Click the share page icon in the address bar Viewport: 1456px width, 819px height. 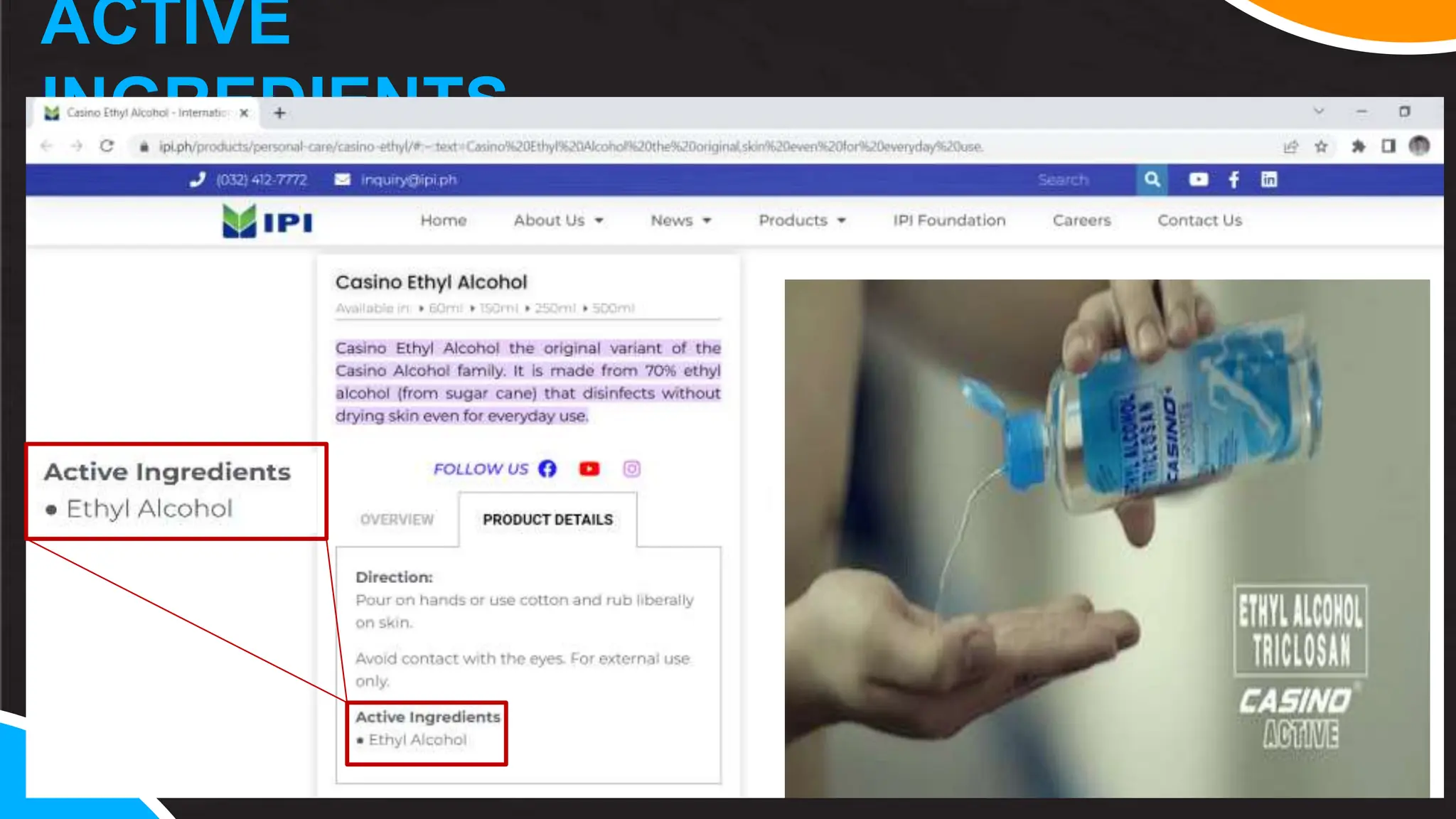1291,146
